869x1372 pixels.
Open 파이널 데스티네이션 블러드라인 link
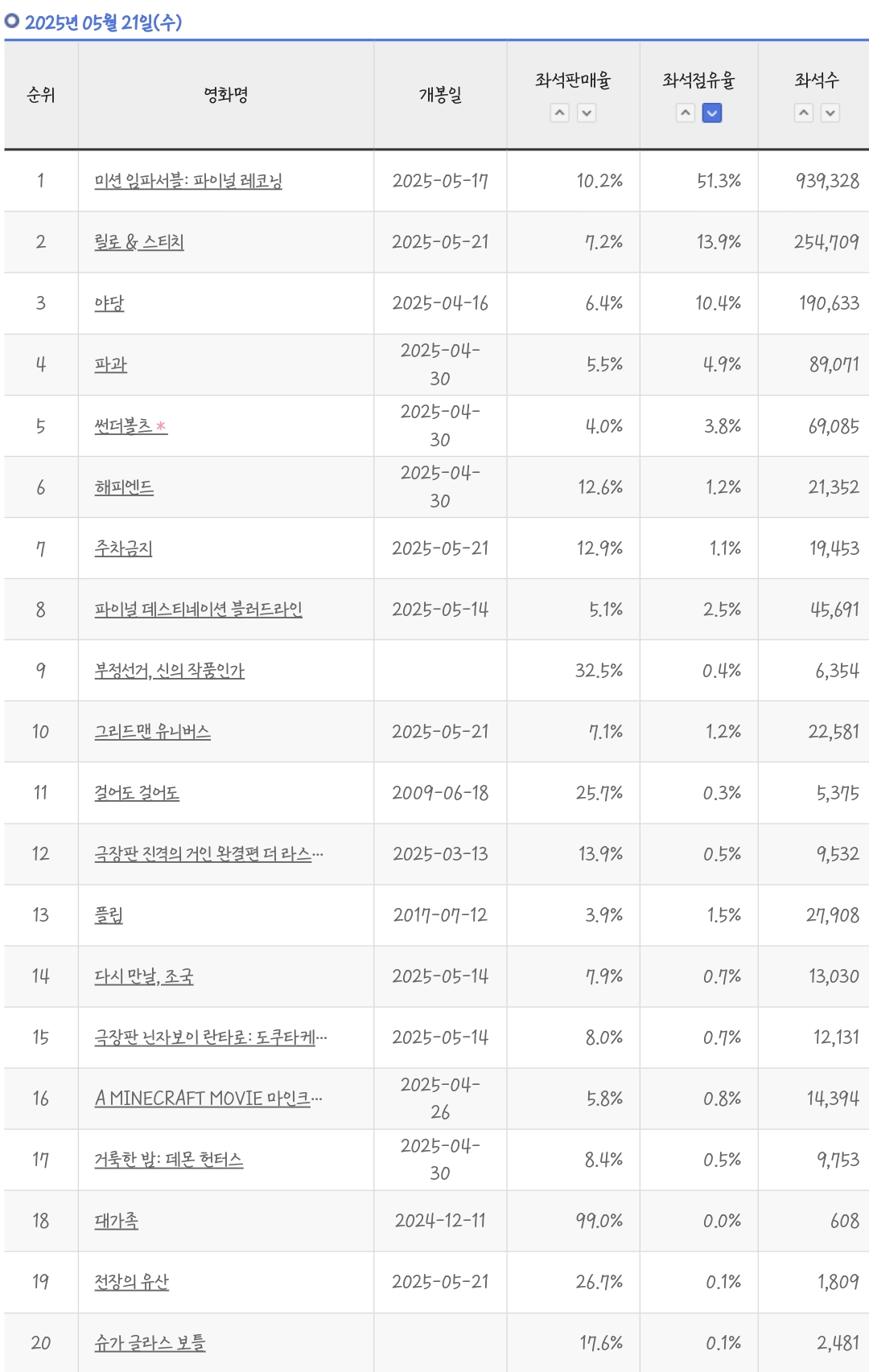click(x=198, y=610)
